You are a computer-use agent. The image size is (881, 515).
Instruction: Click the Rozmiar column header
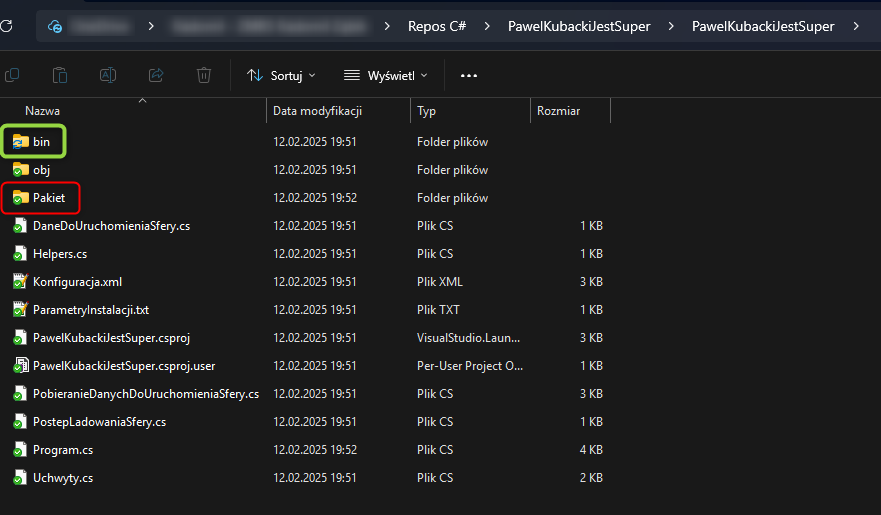pyautogui.click(x=558, y=111)
